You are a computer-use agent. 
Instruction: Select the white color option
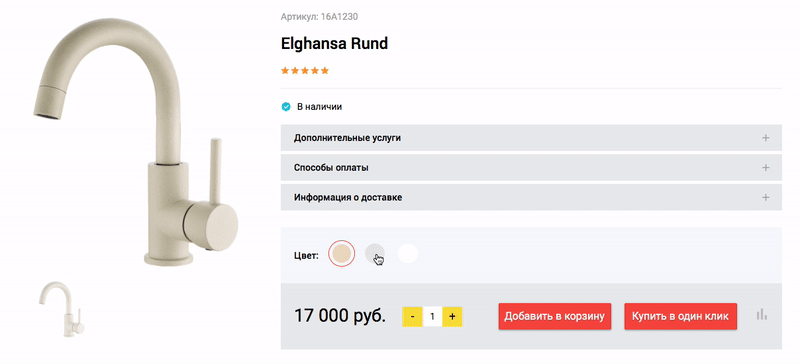[408, 253]
